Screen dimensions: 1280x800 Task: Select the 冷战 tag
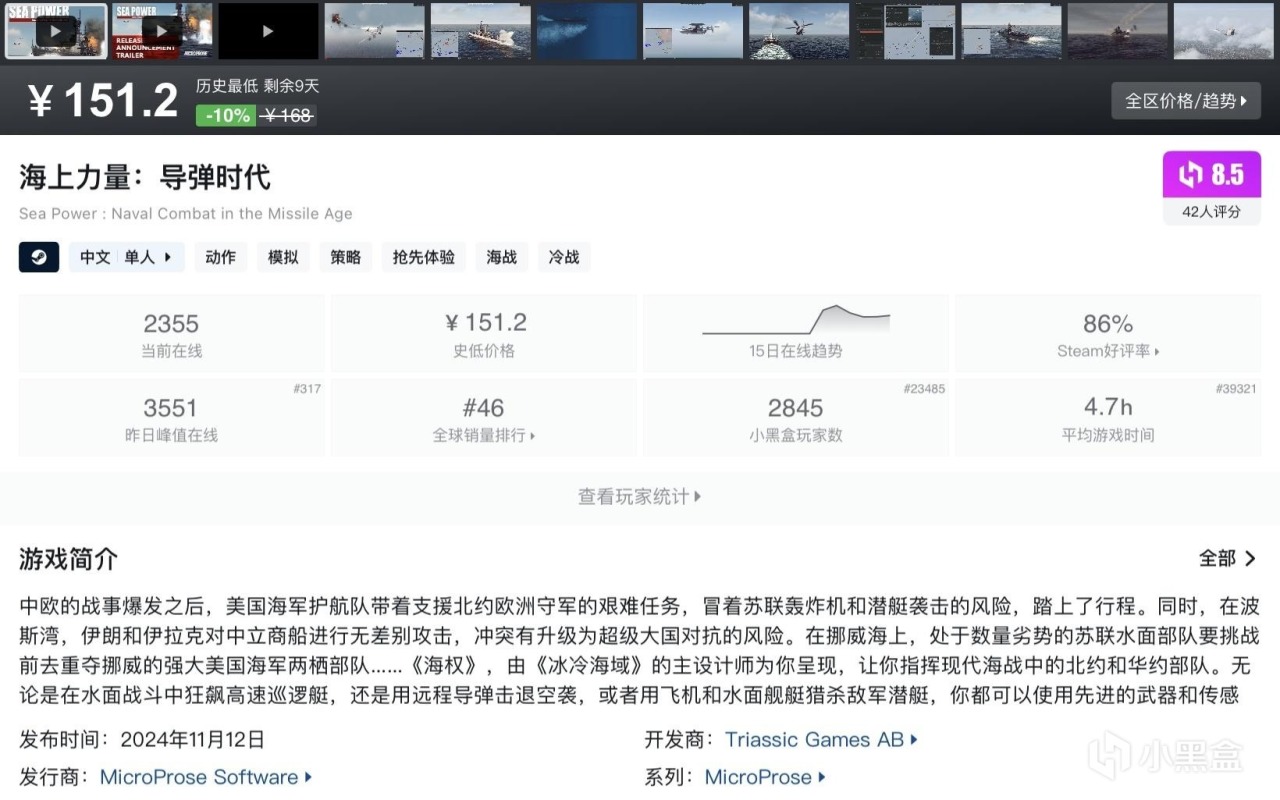point(564,257)
